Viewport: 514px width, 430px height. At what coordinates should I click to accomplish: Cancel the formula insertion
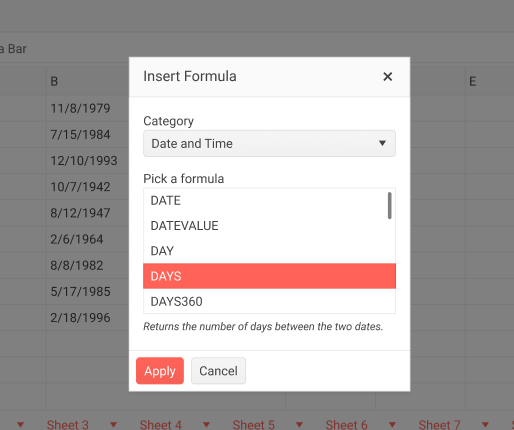coord(218,371)
